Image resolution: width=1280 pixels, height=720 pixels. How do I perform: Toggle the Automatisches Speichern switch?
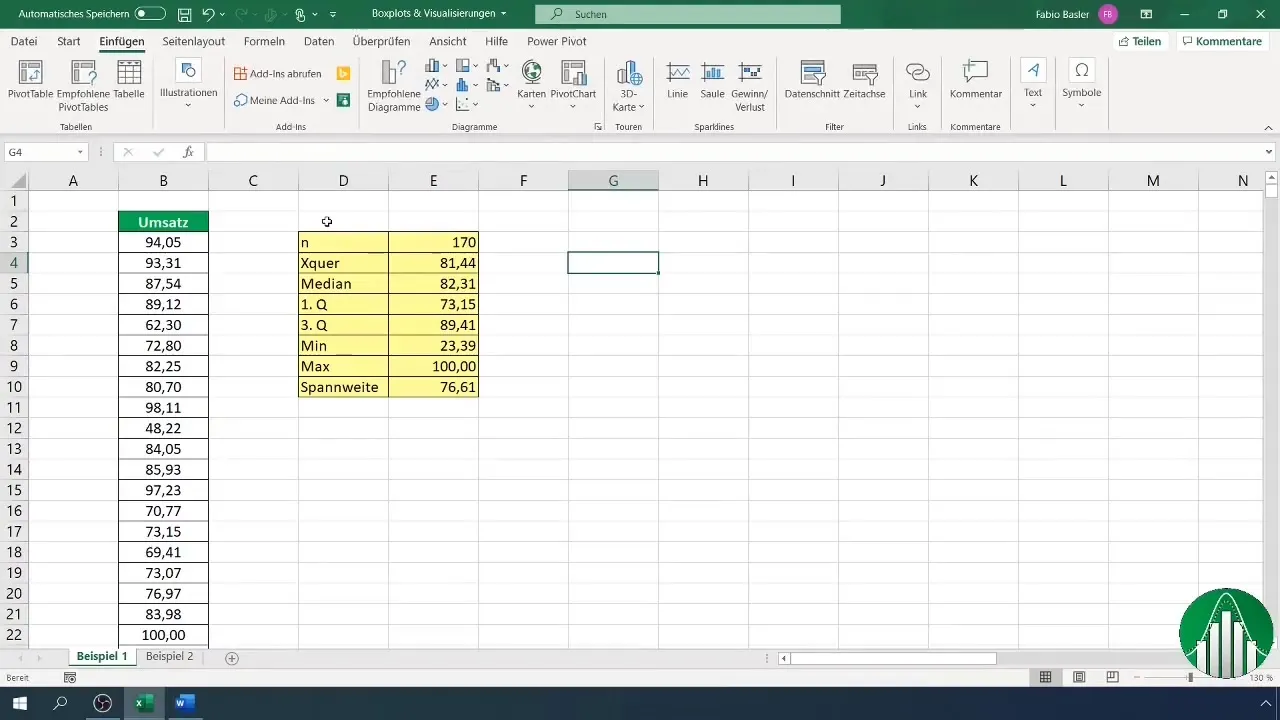[150, 14]
